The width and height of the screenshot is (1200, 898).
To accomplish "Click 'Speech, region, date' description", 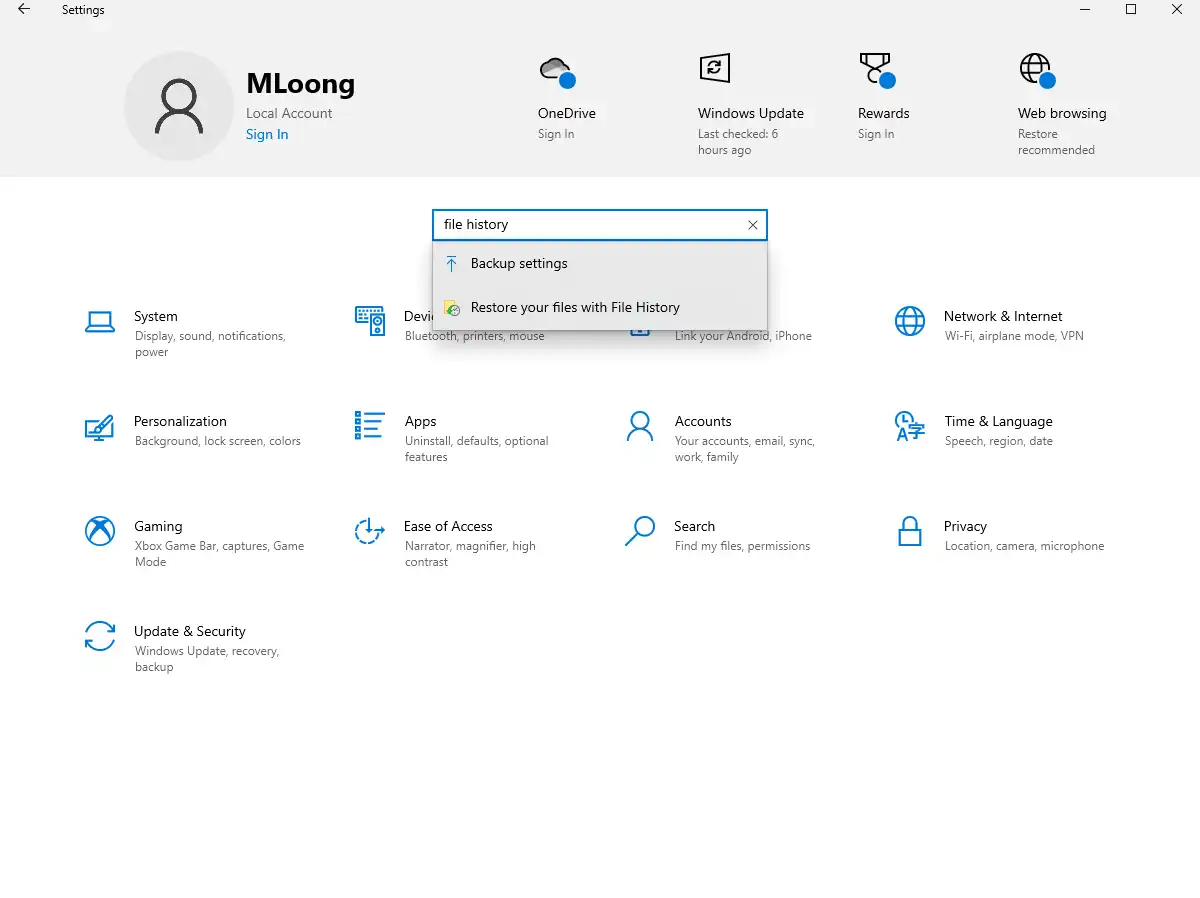I will pos(999,441).
